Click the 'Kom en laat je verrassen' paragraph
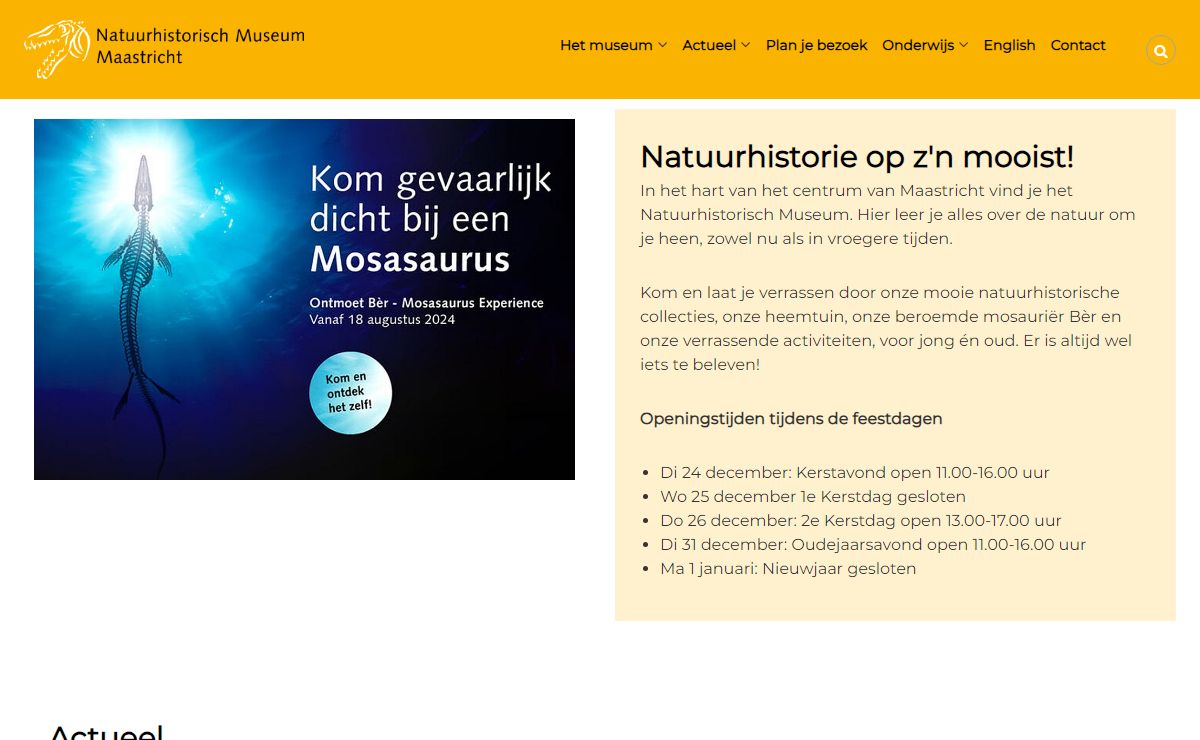 (x=887, y=328)
